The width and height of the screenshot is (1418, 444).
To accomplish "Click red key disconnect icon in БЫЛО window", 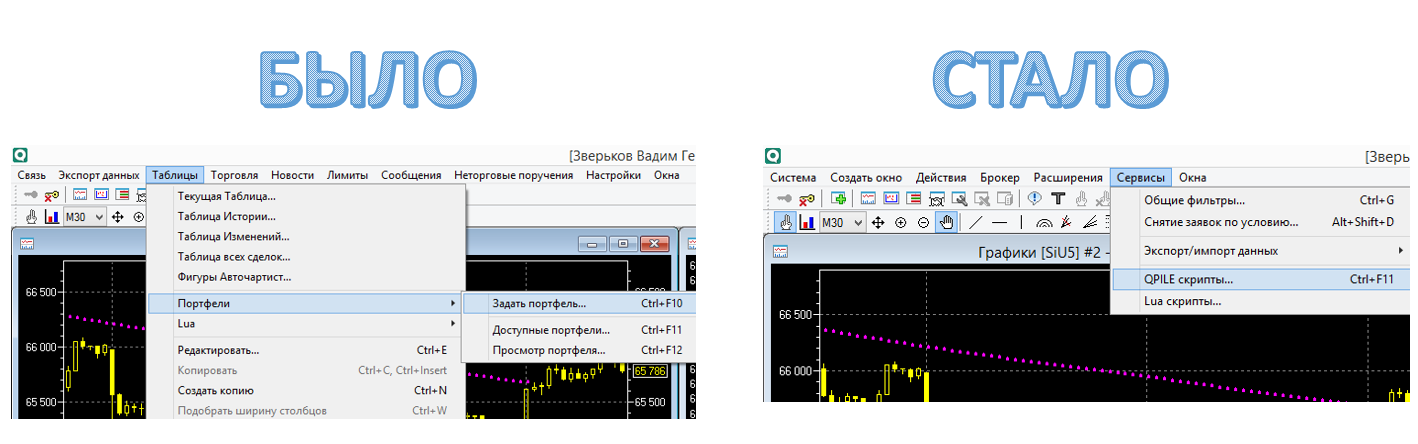I will 52,195.
